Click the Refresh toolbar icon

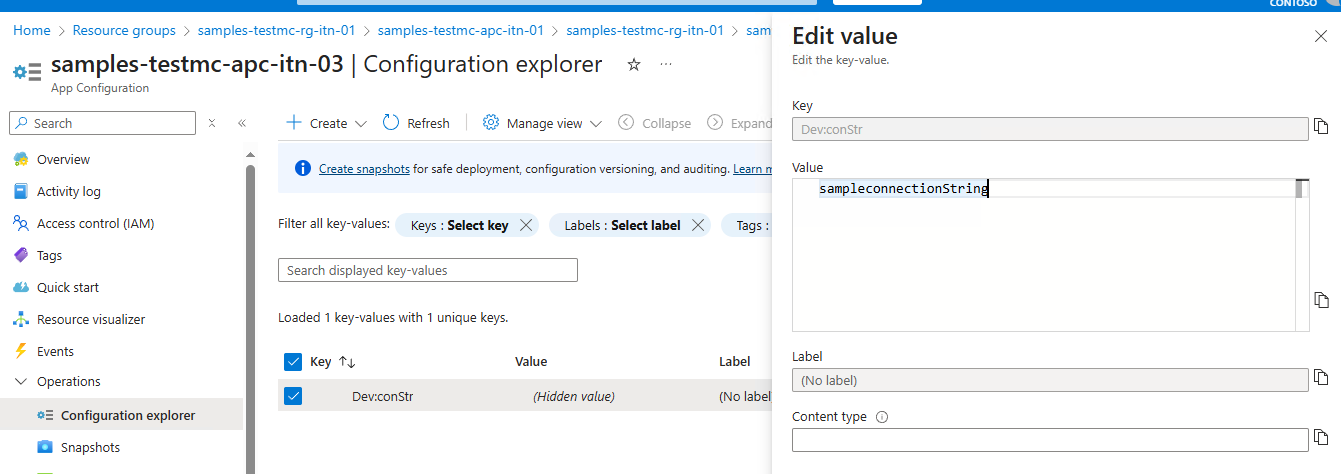[x=391, y=123]
